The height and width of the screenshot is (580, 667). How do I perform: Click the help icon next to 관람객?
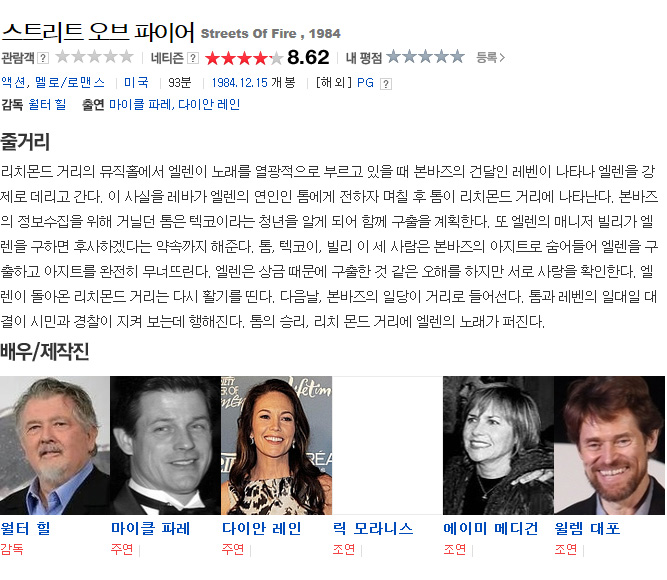(x=43, y=58)
